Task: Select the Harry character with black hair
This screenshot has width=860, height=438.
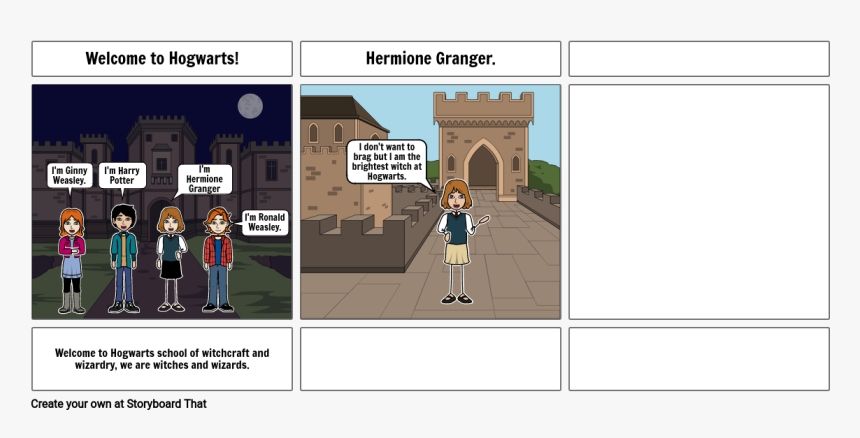Action: (x=123, y=259)
